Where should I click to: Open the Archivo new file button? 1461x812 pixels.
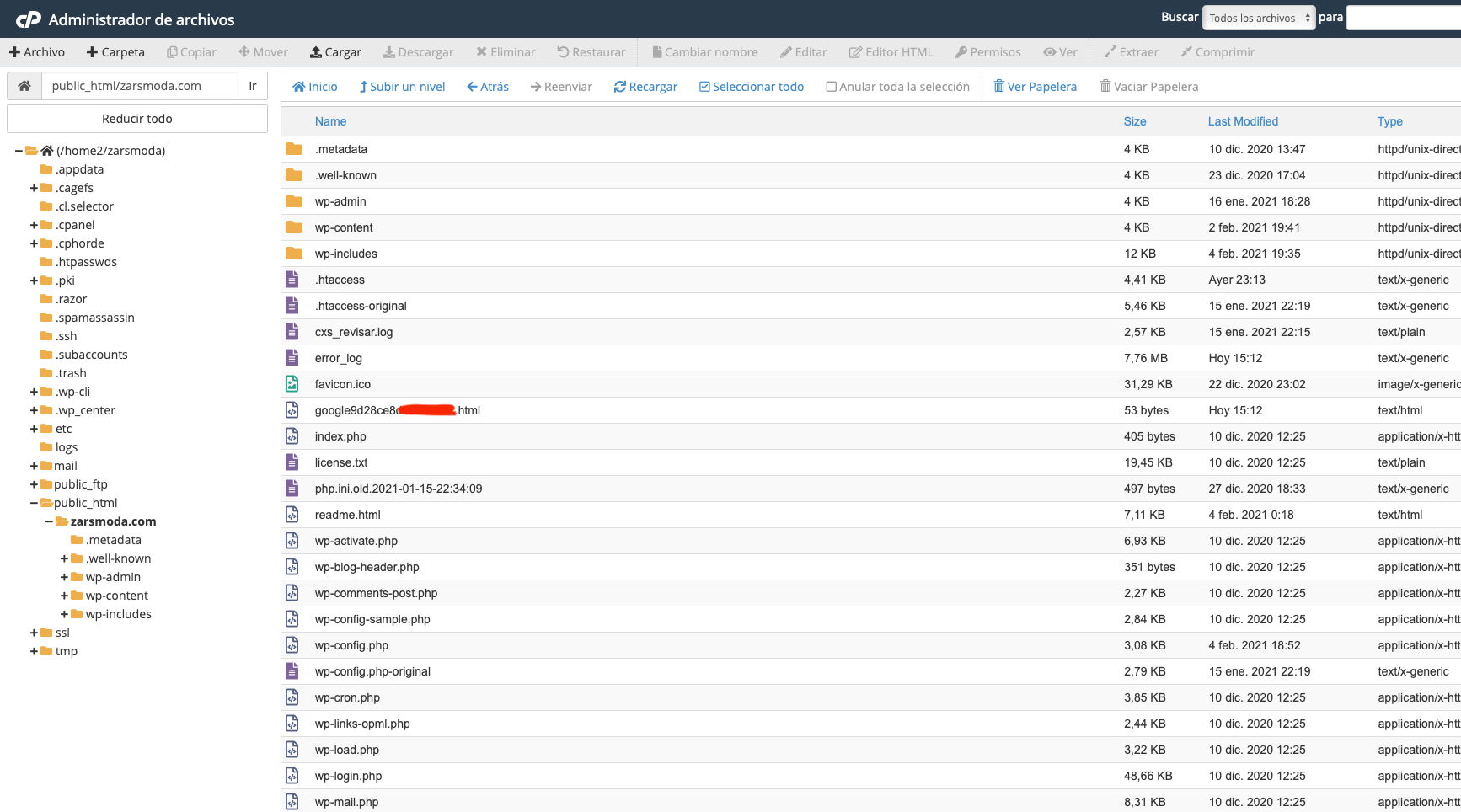pos(37,52)
